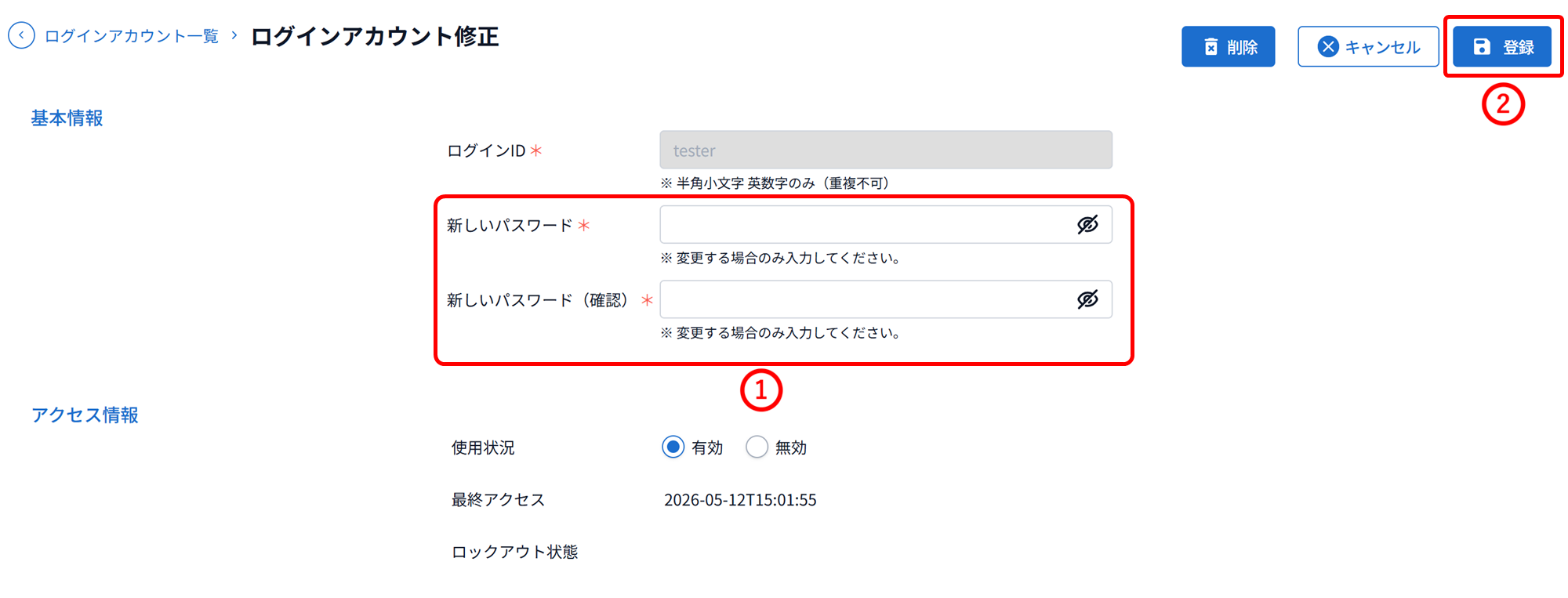The image size is (1568, 598).
Task: Click the 削除 button
Action: 1229,47
